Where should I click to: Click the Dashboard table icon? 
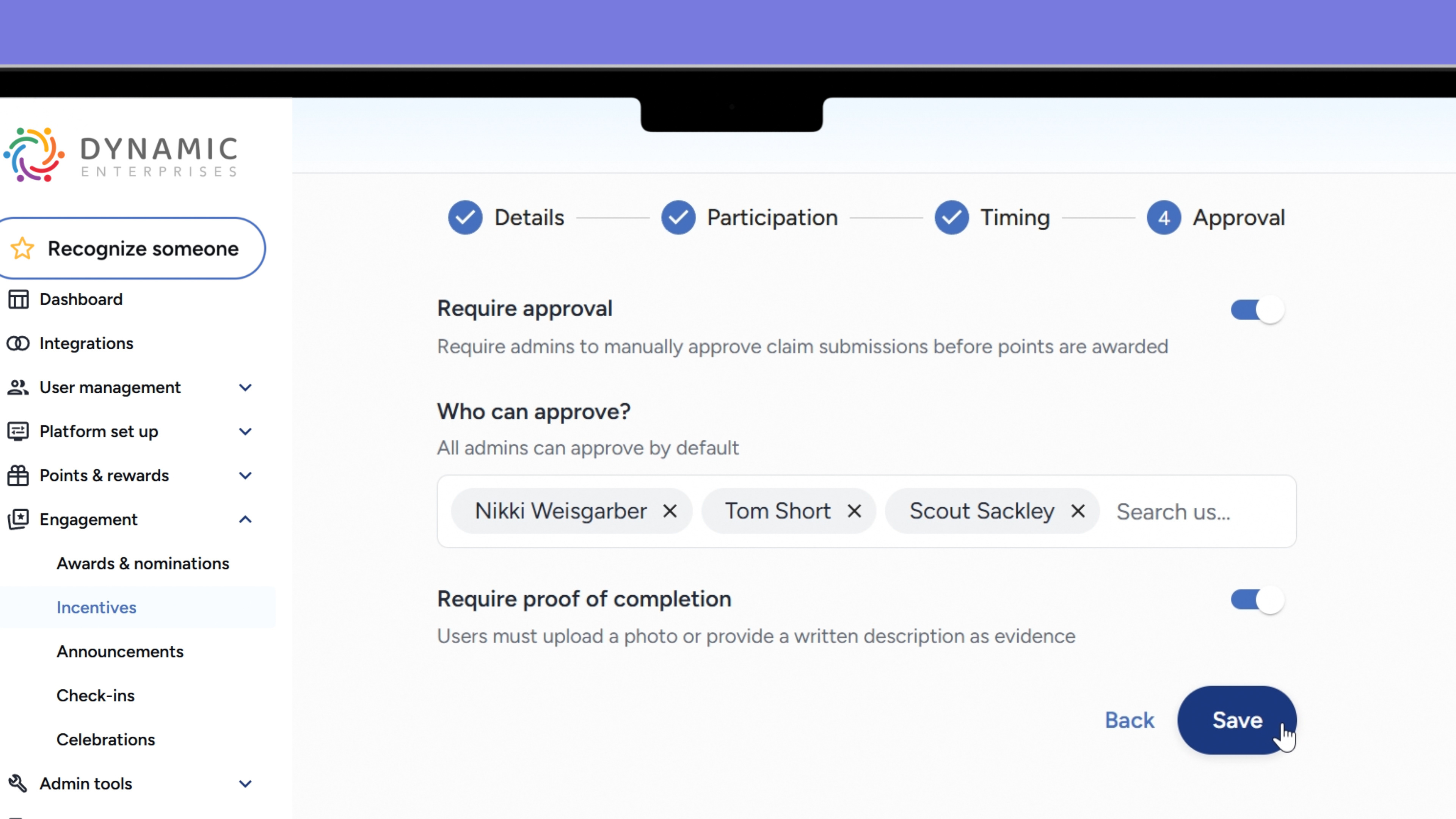pyautogui.click(x=18, y=299)
